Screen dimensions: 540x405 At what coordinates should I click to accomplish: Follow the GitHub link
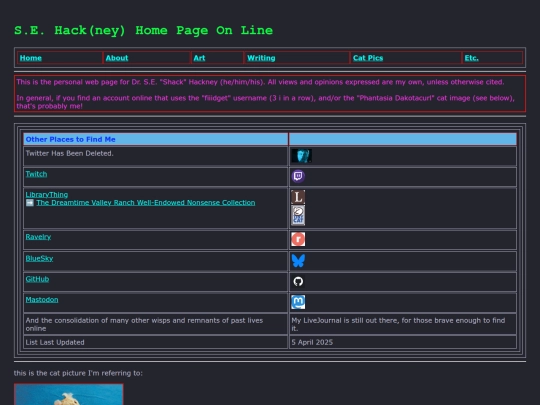[x=37, y=279]
